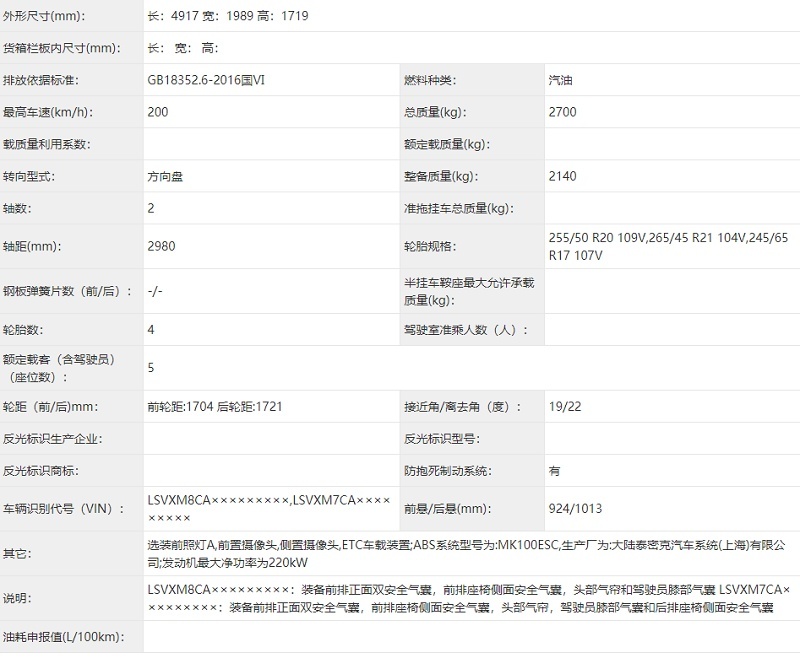
Task: Click the 油耗申报值(L/100km) label
Action: [x=63, y=637]
